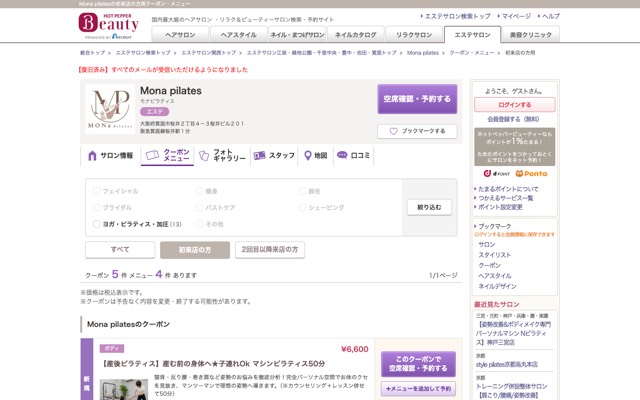Open sidebar スタイリスト bookmark link
Screen dimensions: 640x400
point(495,255)
